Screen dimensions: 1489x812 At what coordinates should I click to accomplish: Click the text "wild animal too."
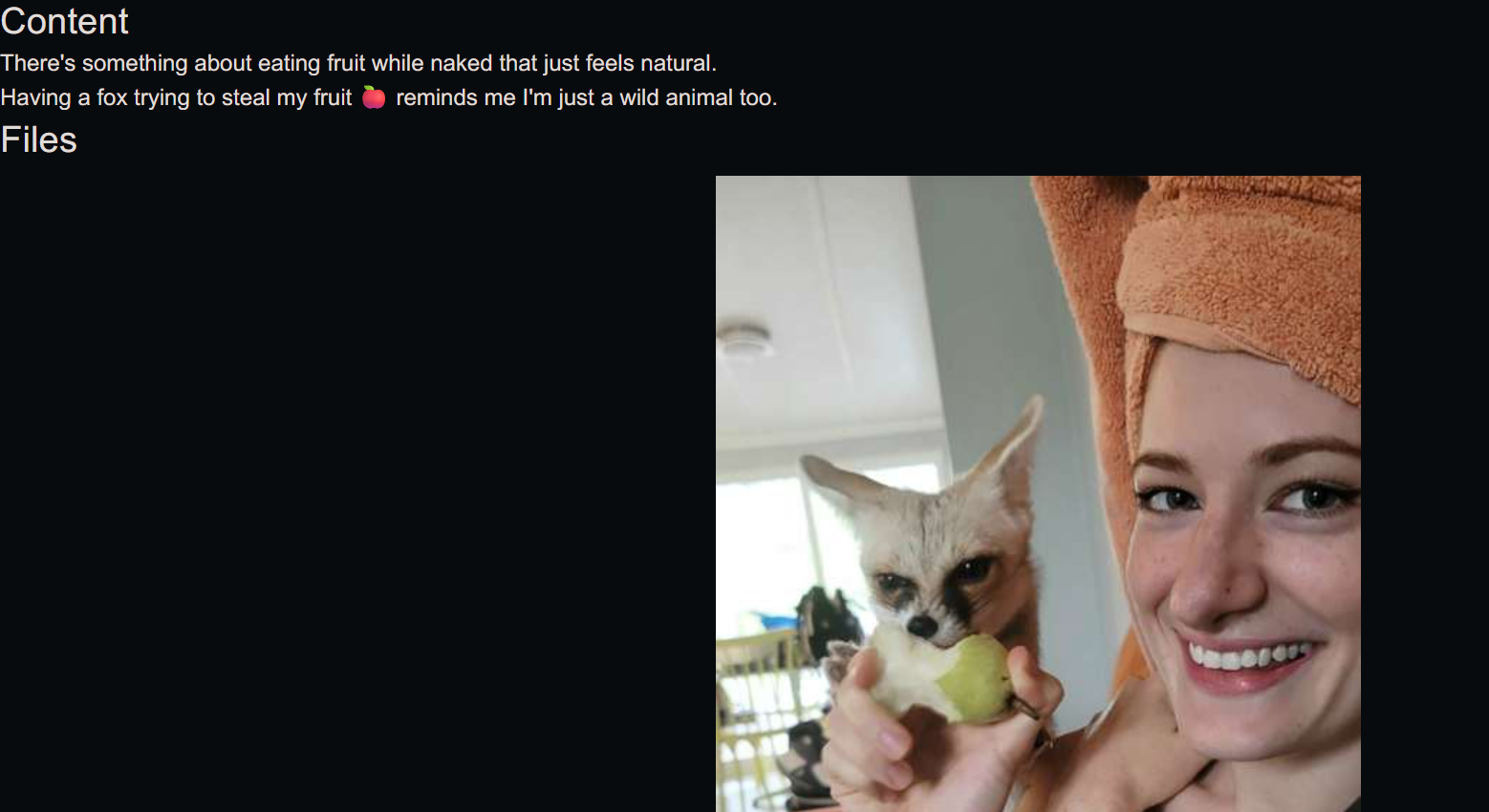(x=699, y=97)
